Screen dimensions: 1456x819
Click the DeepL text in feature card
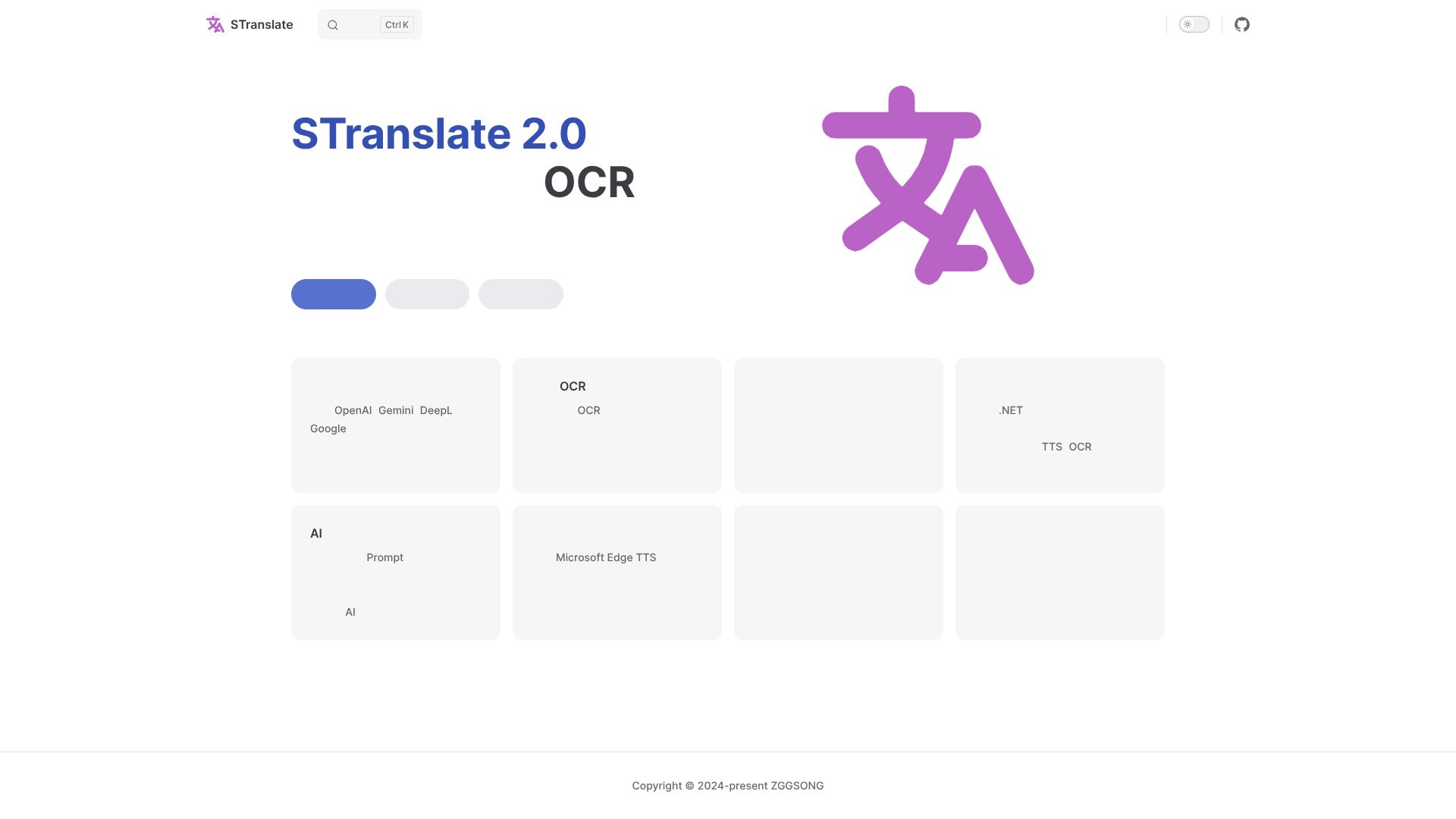[x=436, y=410]
